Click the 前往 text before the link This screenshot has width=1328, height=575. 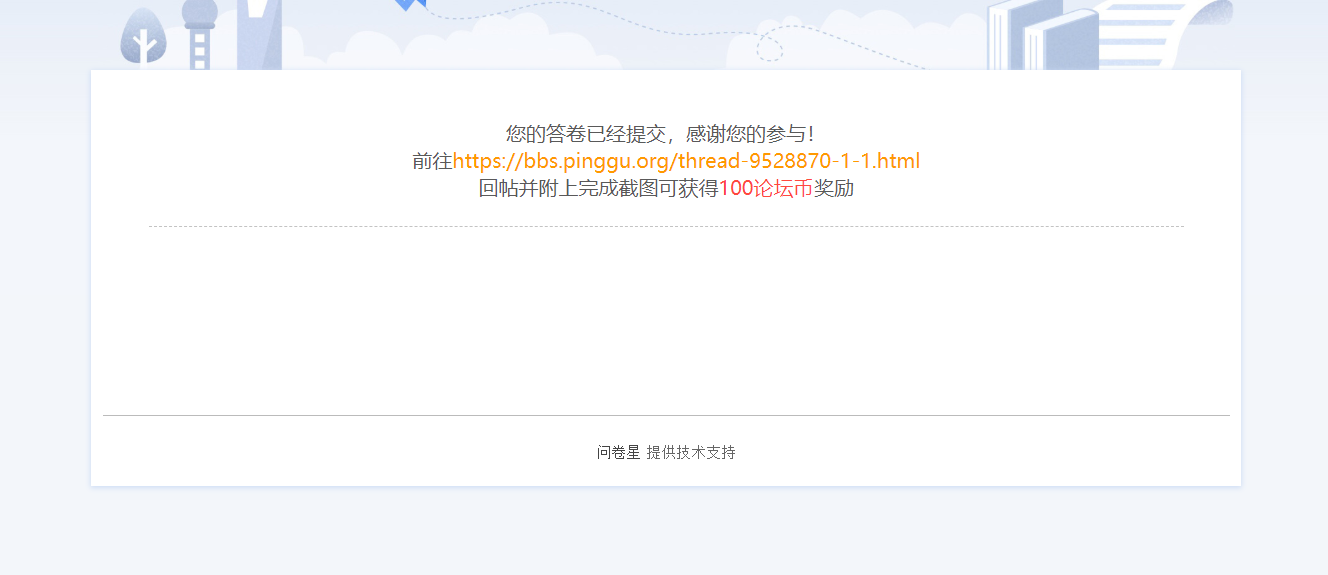click(432, 161)
